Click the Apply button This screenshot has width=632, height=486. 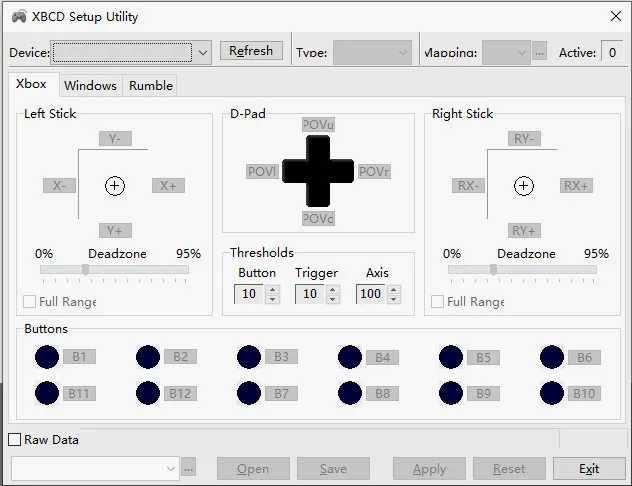click(429, 469)
